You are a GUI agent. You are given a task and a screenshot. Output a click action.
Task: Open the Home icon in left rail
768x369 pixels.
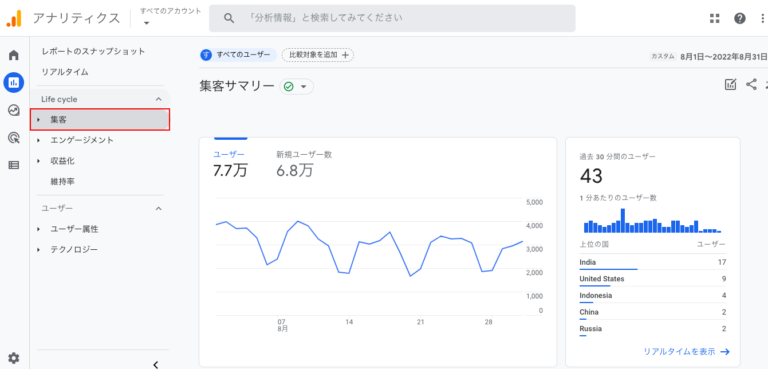14,55
